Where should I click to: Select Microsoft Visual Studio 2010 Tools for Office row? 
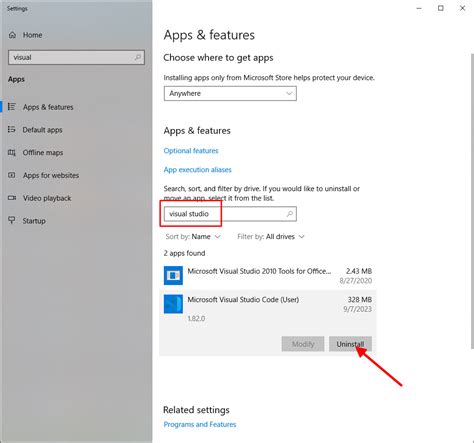[x=268, y=276]
